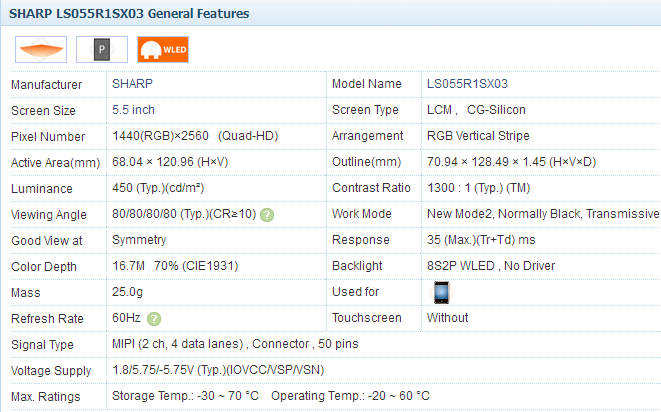Viewport: 661px width, 412px height.
Task: Click the portrait orientation 'P' icon
Action: (102, 50)
